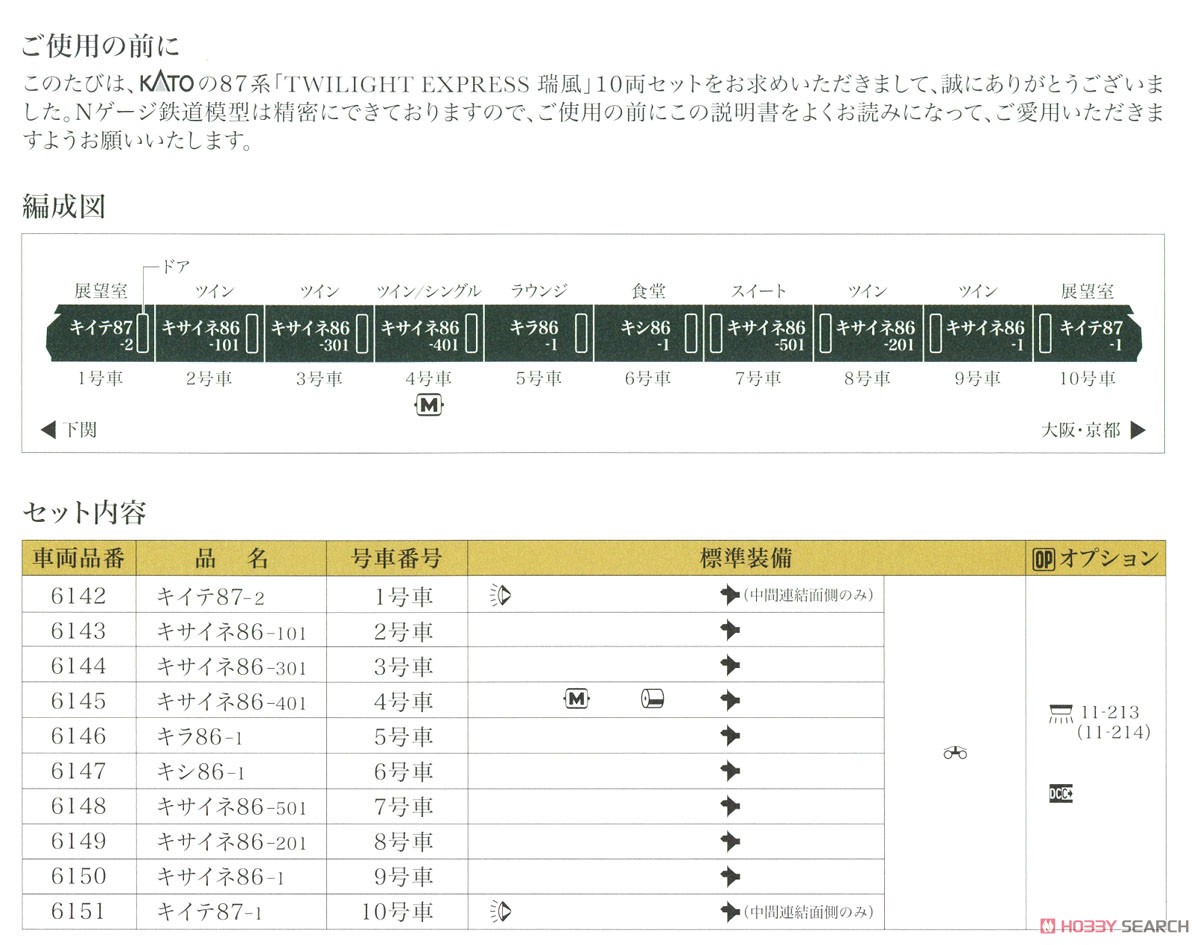Viewport: 1200px width, 945px height.
Task: Click the interior lighting icon beside 11-213
Action: click(1059, 713)
